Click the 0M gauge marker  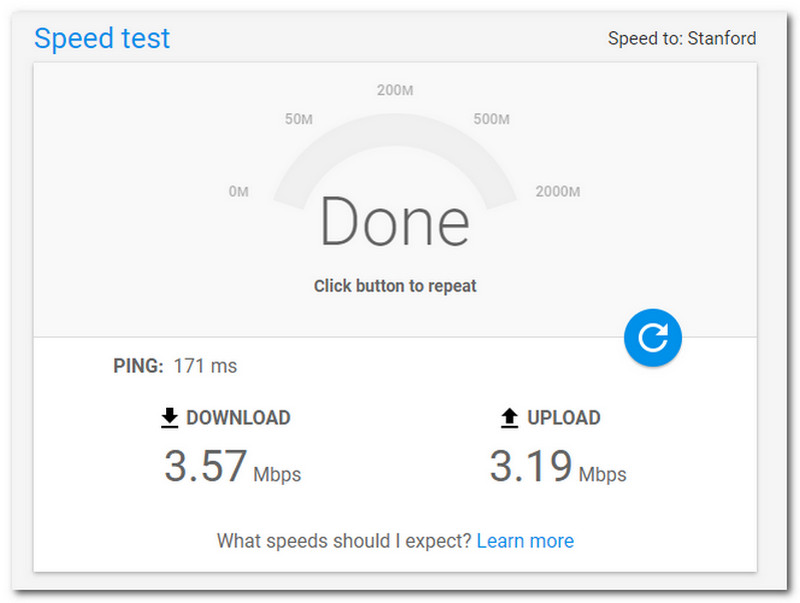238,191
